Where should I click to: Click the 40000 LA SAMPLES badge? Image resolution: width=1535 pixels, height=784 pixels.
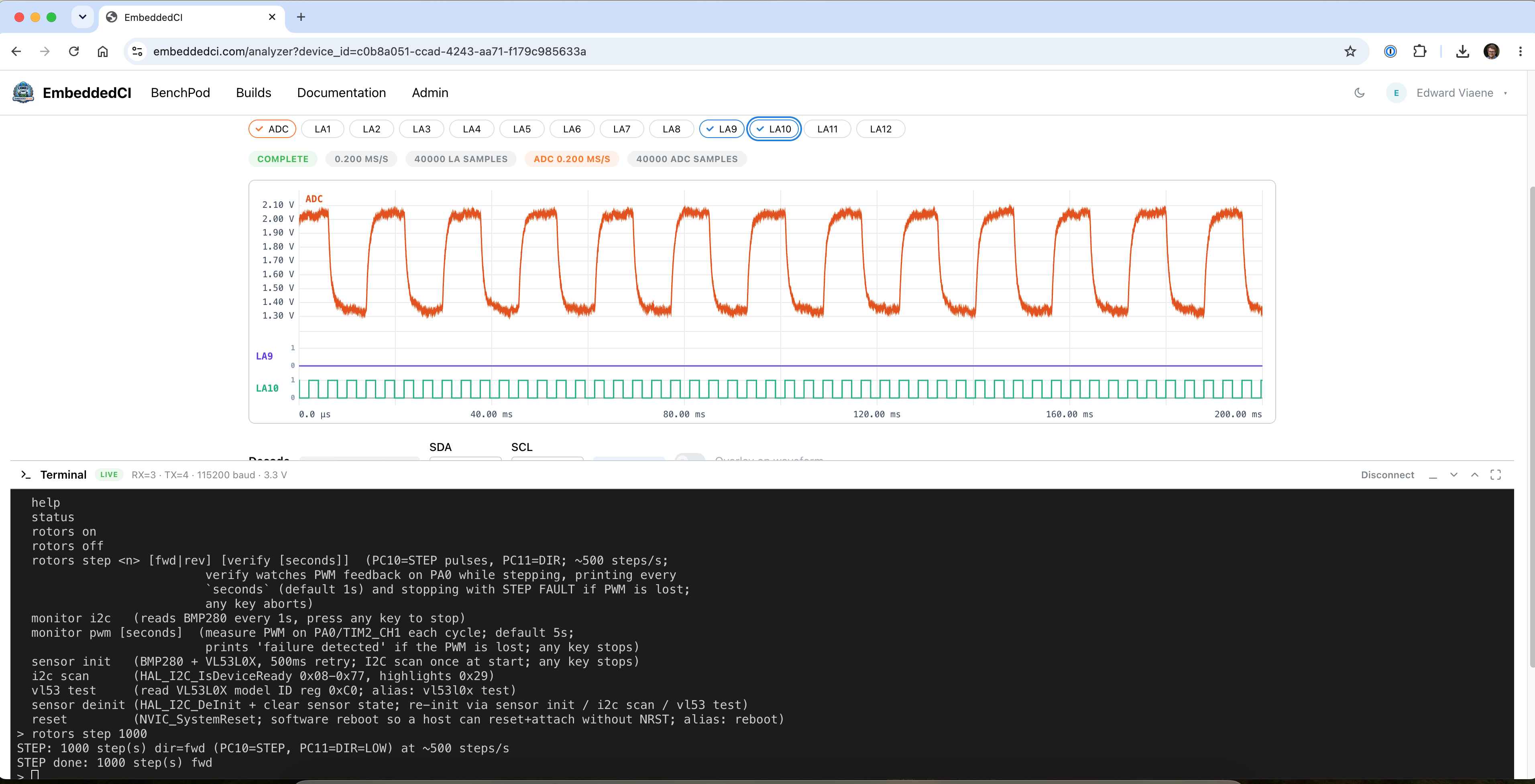click(460, 159)
